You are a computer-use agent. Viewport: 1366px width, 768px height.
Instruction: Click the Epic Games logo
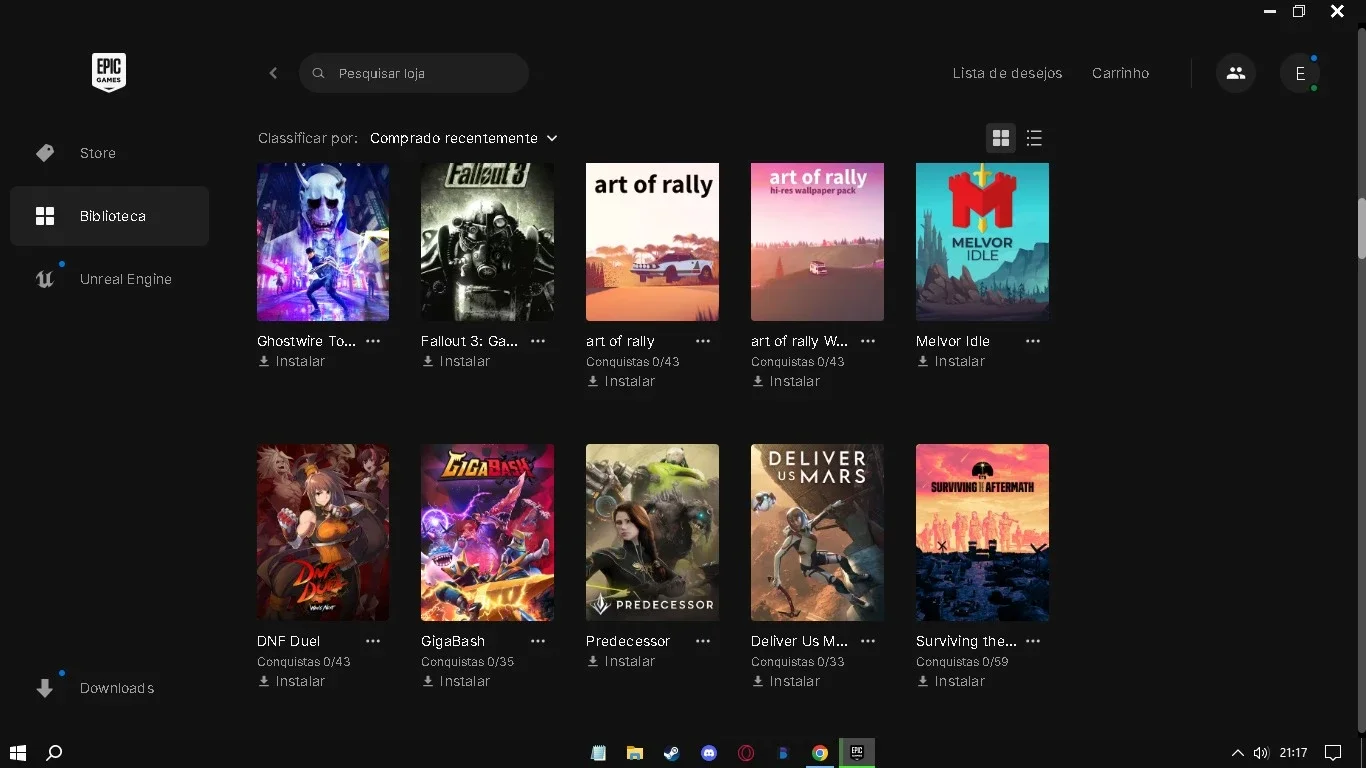[109, 72]
